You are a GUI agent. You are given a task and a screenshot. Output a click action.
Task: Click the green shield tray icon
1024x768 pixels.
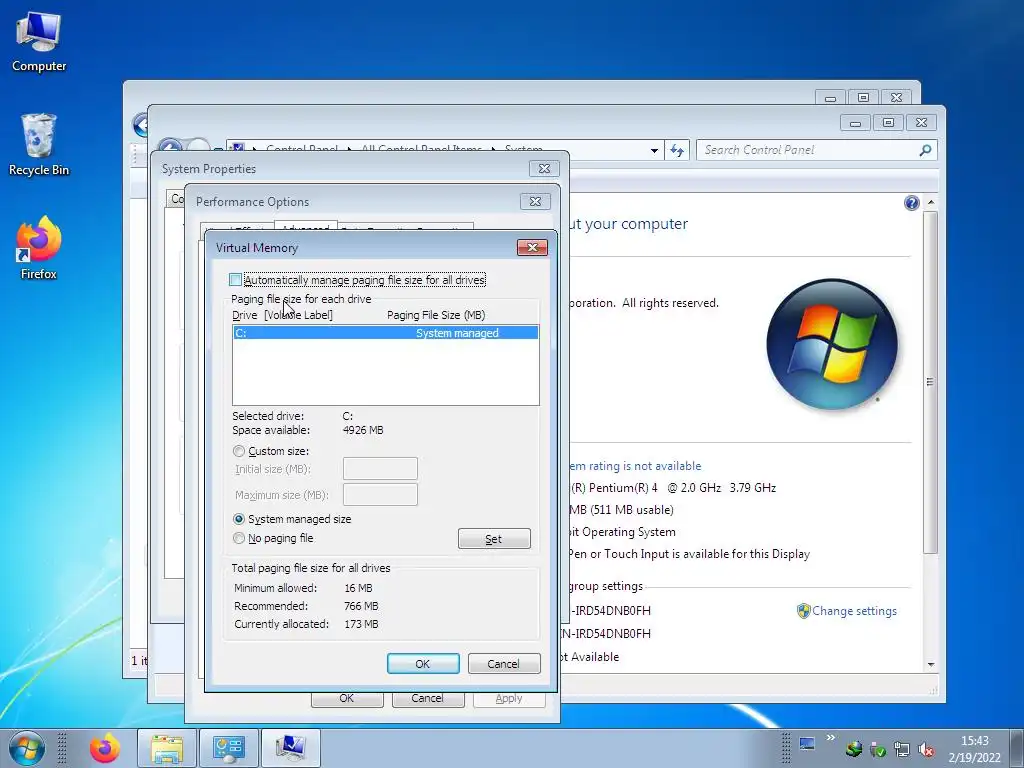[x=878, y=749]
